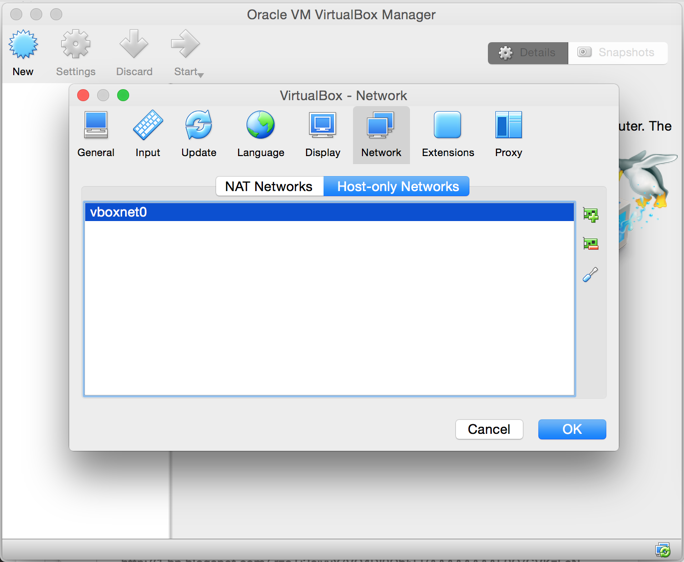Click the status bar icon at bottom right
Viewport: 684px width, 562px height.
[663, 550]
